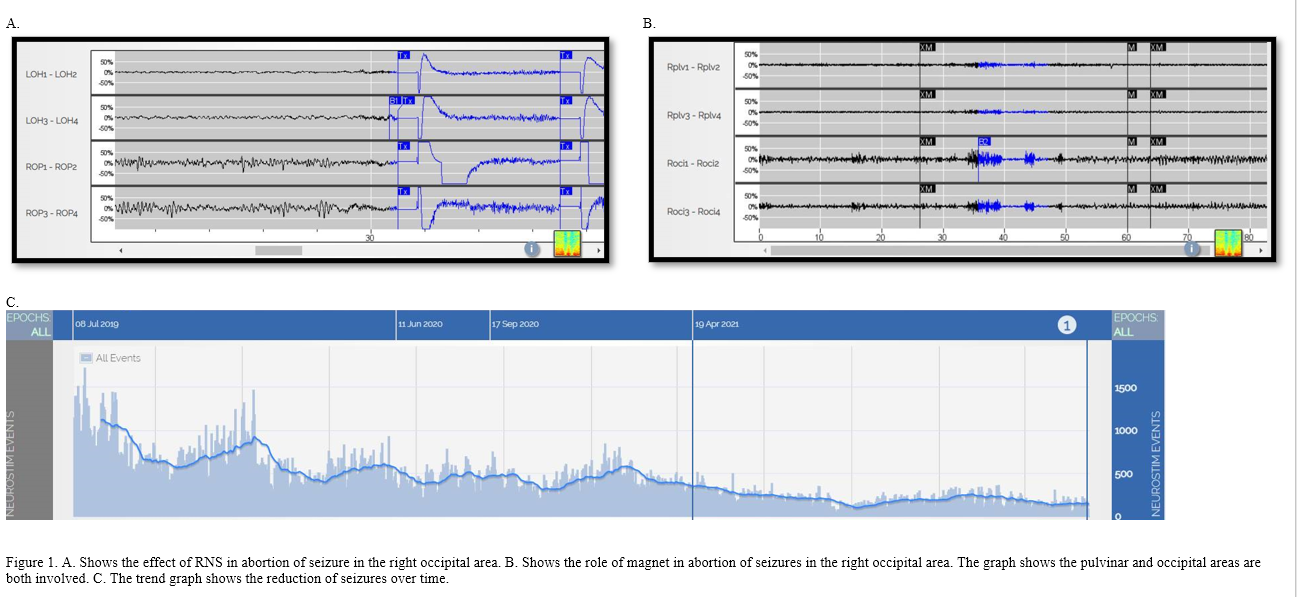The width and height of the screenshot is (1297, 597).
Task: Click the info icon in panel B
Action: click(x=1192, y=249)
